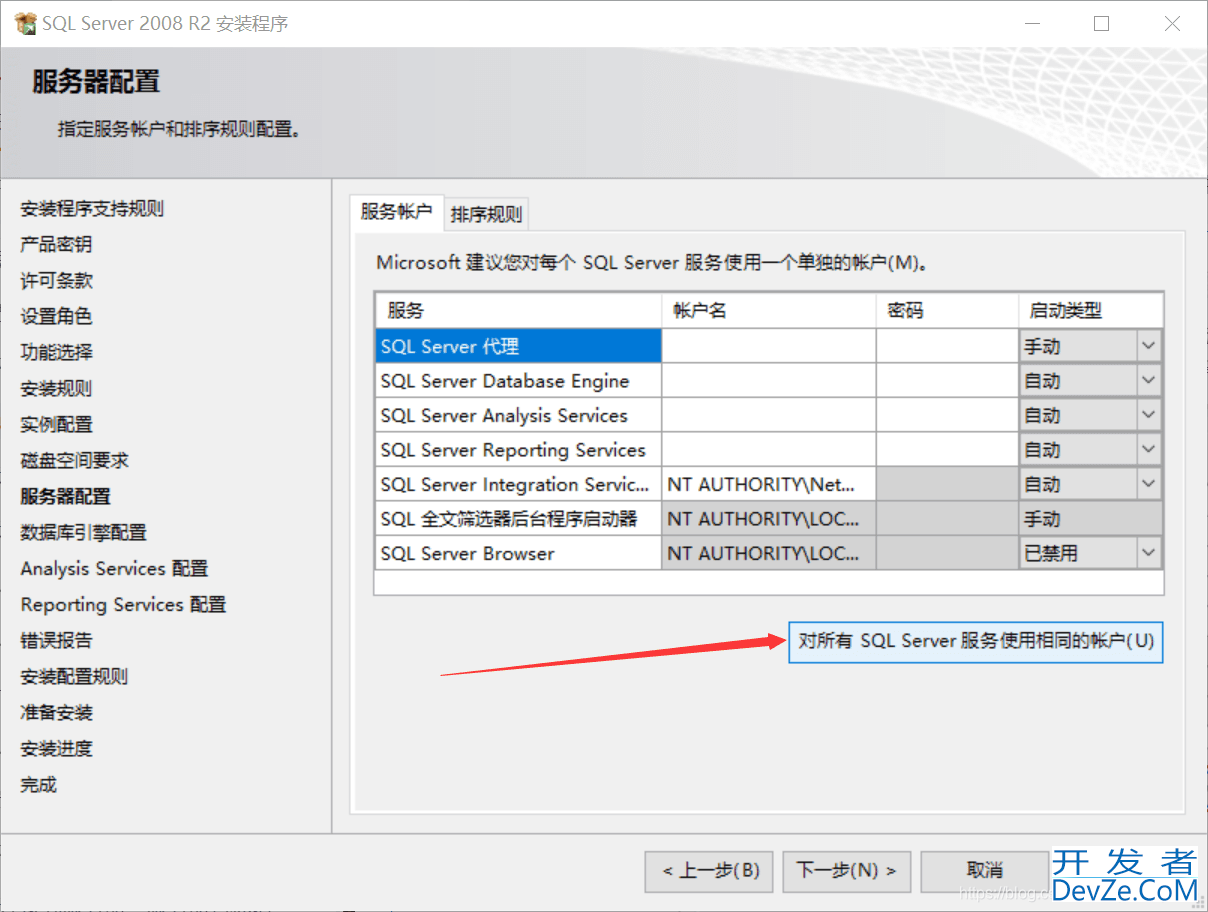
Task: Select the 服务帐户 tab
Action: pyautogui.click(x=397, y=211)
